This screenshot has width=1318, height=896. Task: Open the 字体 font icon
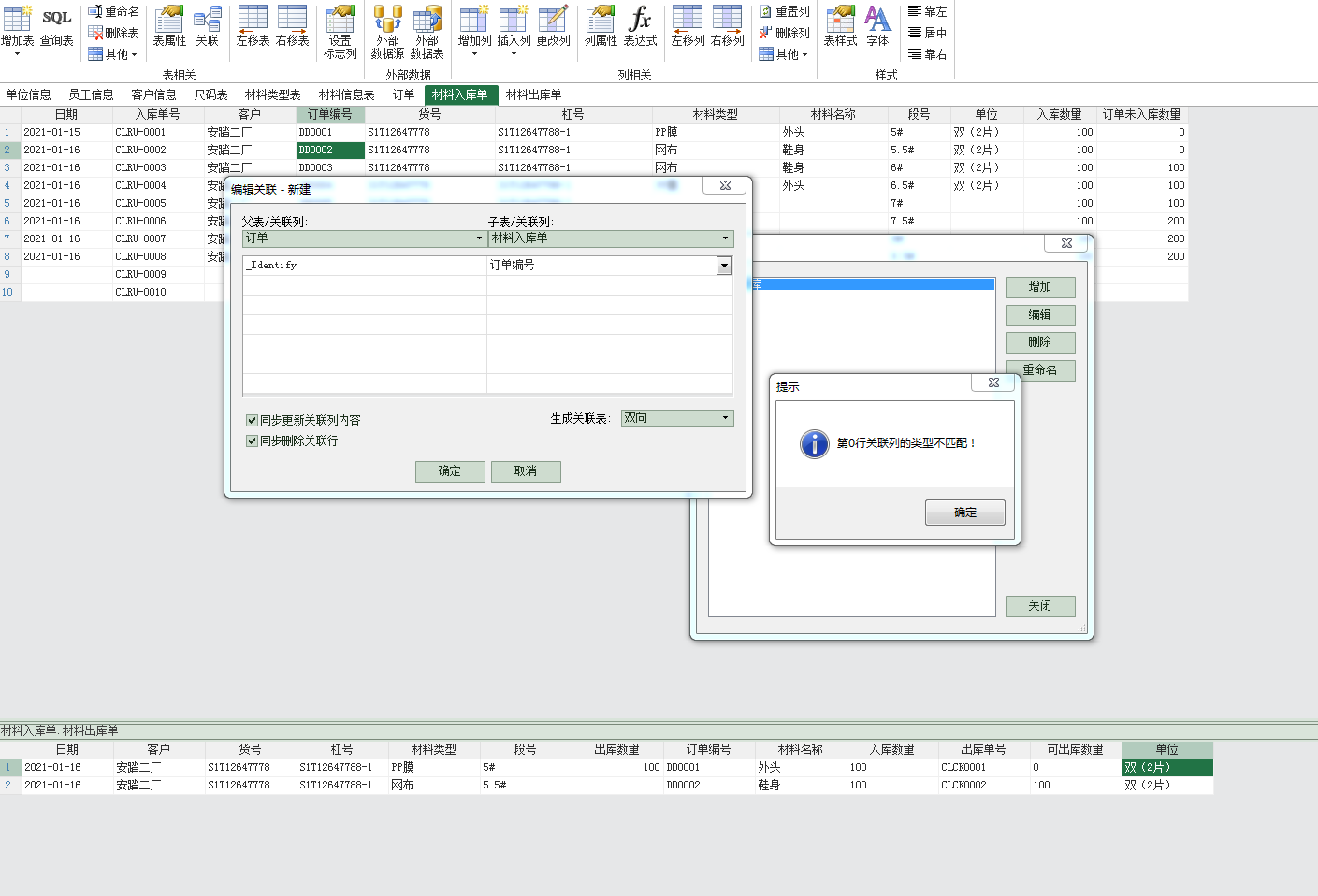(877, 26)
